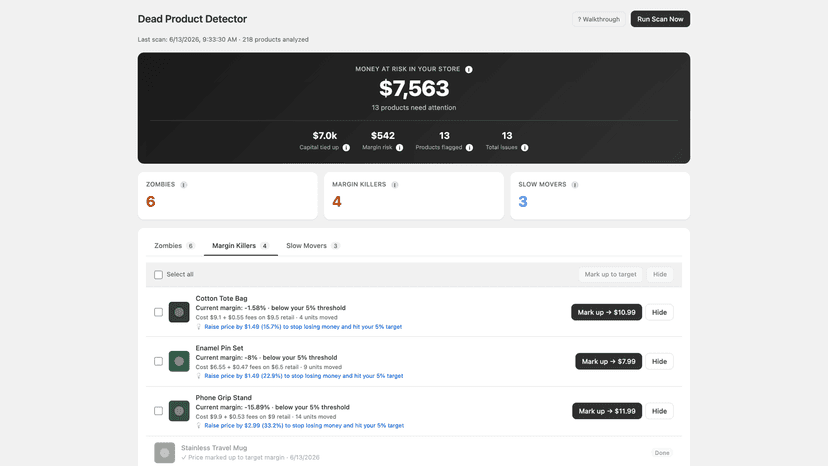Tick the Phone Grip Stand checkbox
This screenshot has height=466, width=828.
158,411
